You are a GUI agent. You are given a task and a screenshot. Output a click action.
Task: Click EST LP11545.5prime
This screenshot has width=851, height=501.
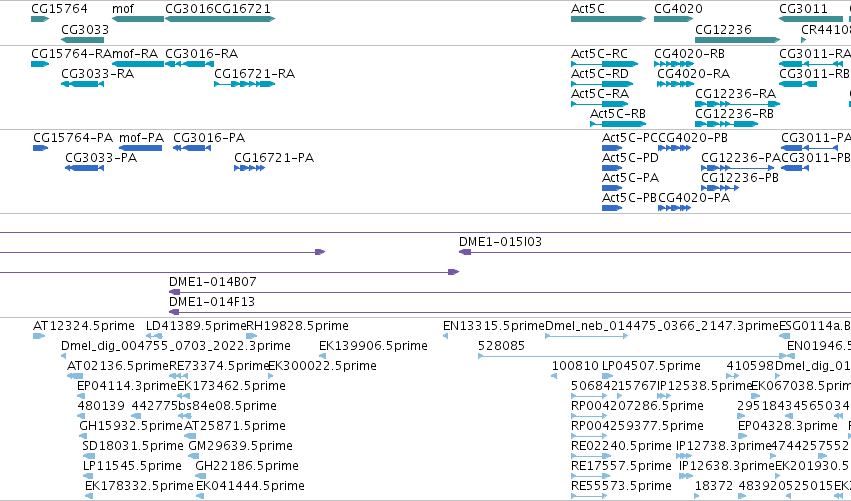pyautogui.click(x=132, y=467)
